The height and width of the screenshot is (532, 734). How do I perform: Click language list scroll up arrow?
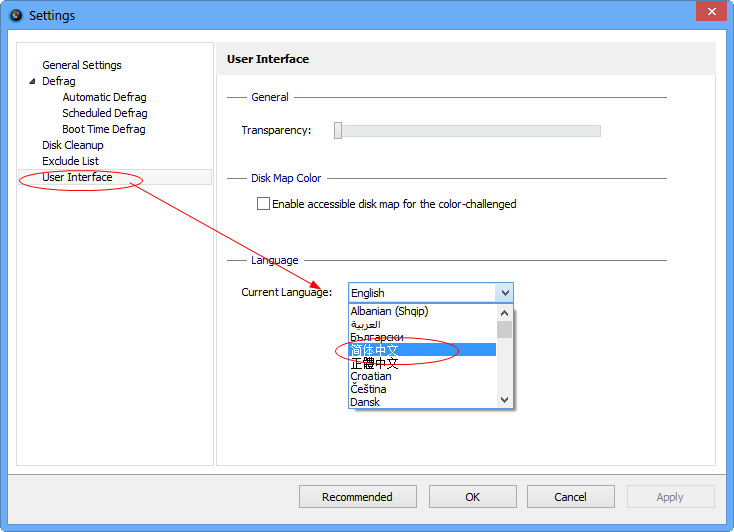pyautogui.click(x=504, y=313)
